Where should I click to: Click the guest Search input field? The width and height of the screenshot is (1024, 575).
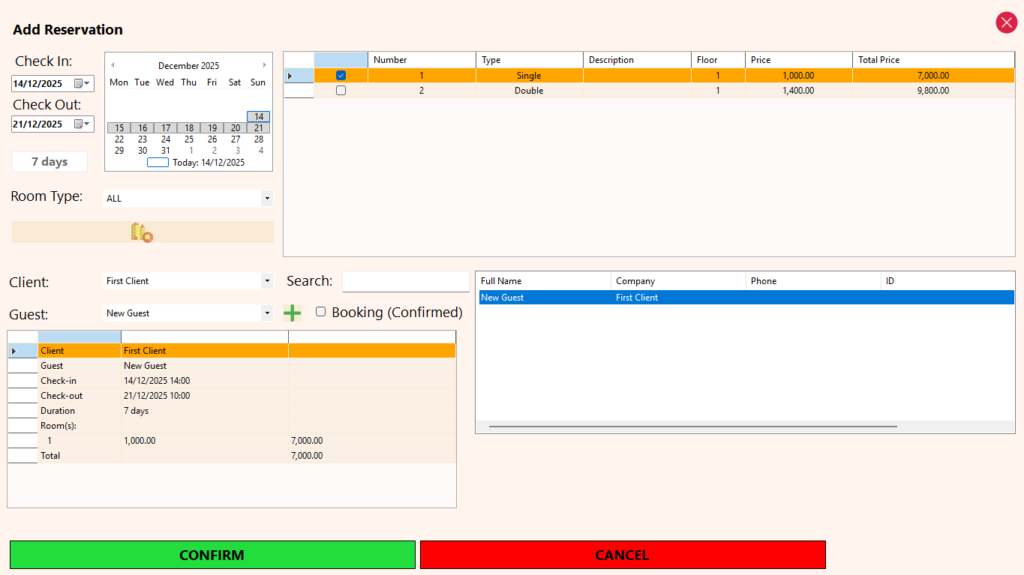(405, 282)
